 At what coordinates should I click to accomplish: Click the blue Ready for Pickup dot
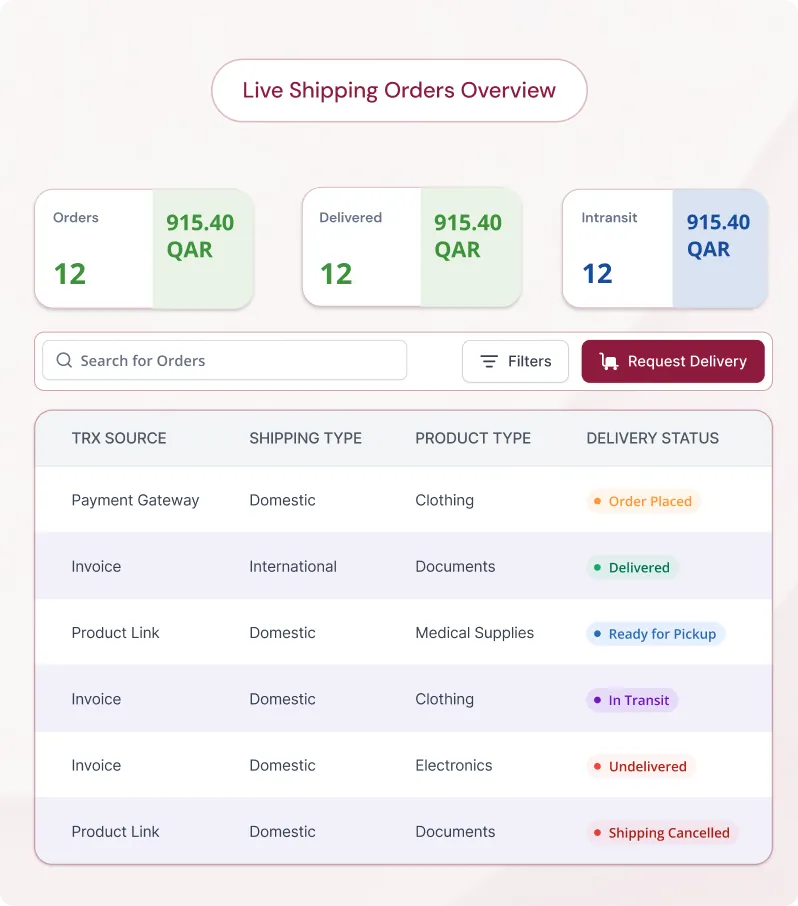(597, 634)
